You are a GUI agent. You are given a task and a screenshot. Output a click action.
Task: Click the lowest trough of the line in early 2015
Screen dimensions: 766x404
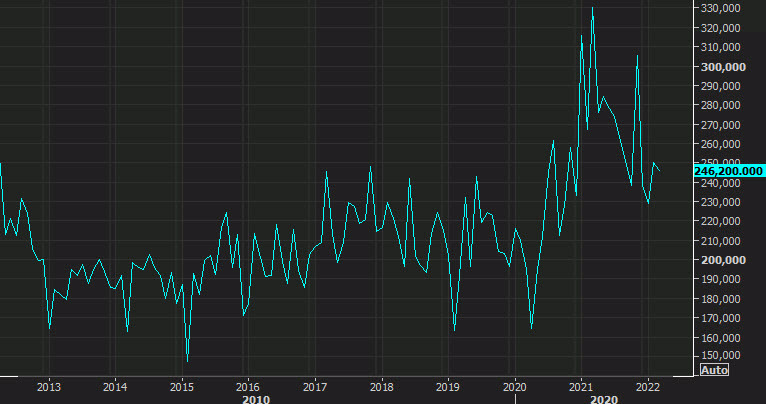187,360
